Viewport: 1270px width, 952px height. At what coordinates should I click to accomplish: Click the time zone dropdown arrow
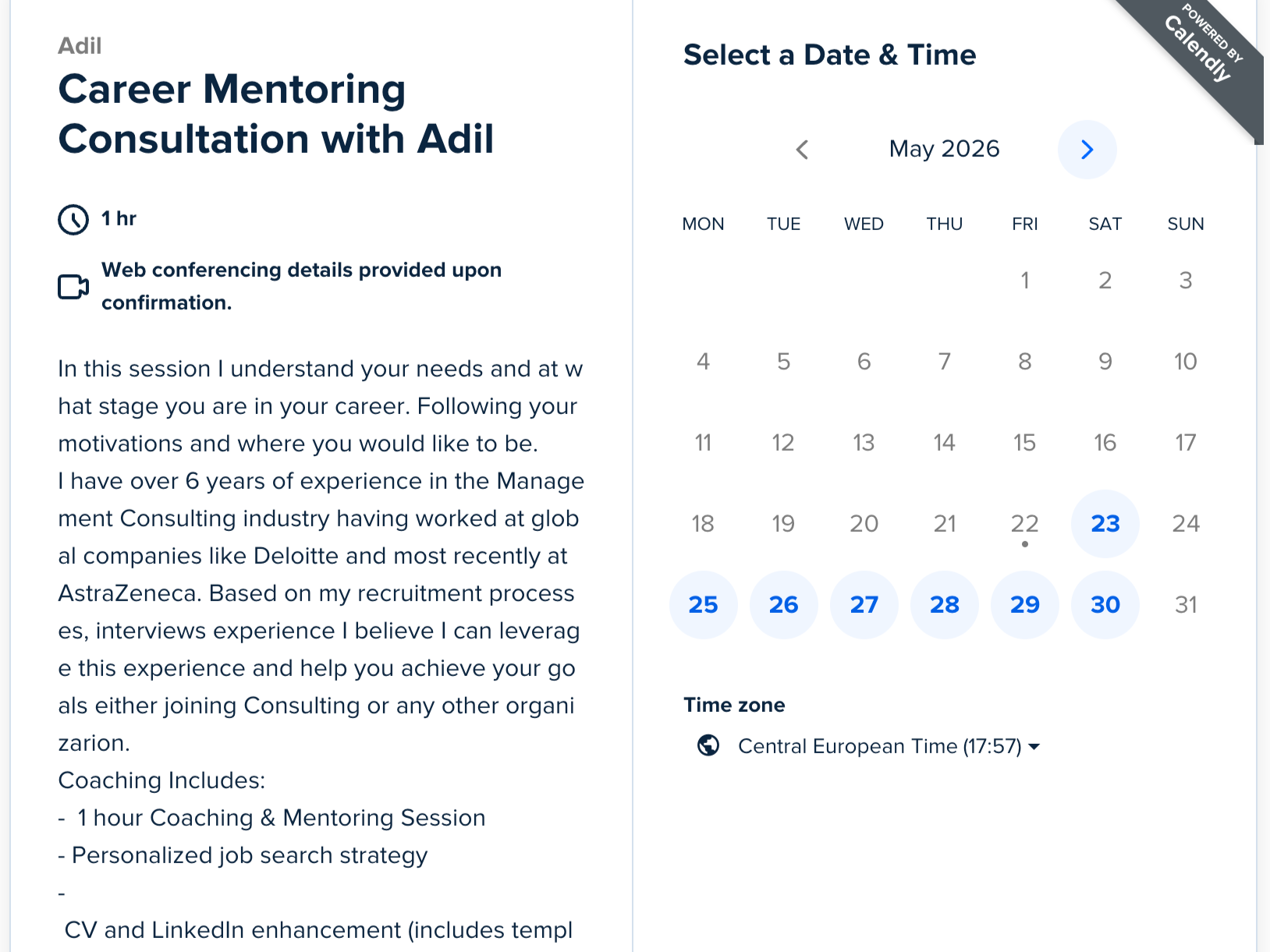(x=1034, y=747)
